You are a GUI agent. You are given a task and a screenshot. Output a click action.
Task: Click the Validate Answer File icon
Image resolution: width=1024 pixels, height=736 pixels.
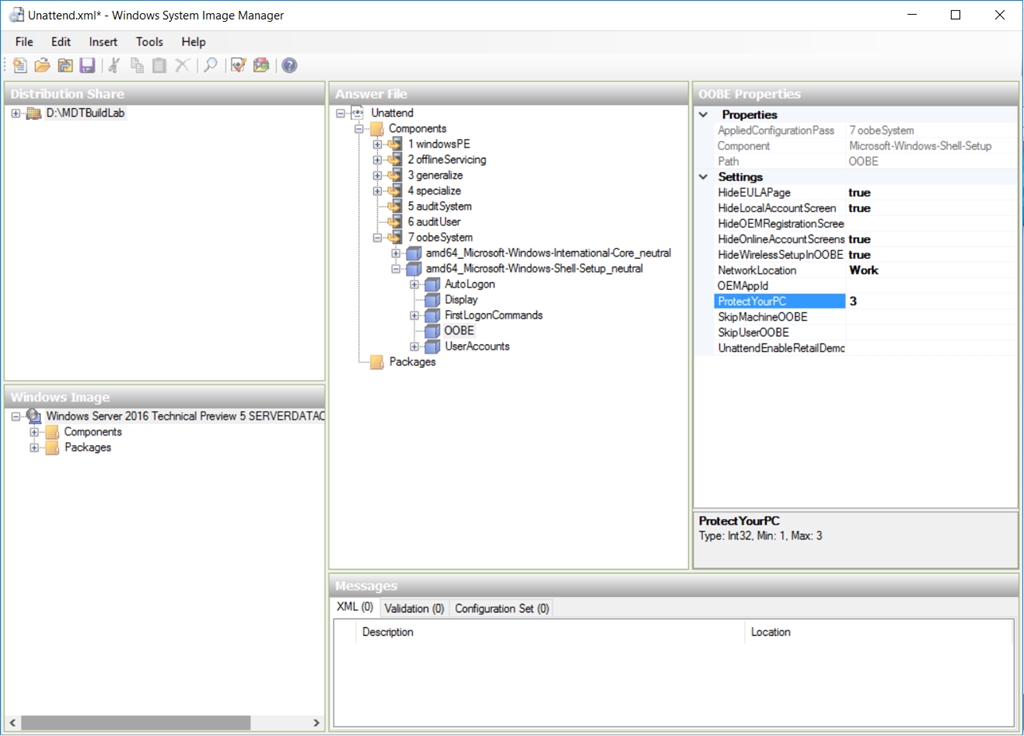238,66
